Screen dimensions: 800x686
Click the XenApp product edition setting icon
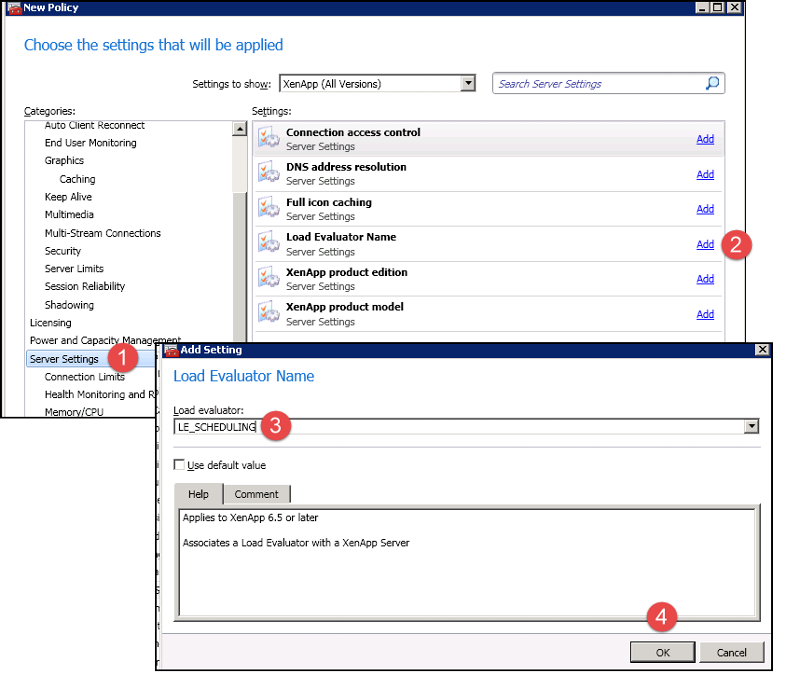[x=268, y=278]
